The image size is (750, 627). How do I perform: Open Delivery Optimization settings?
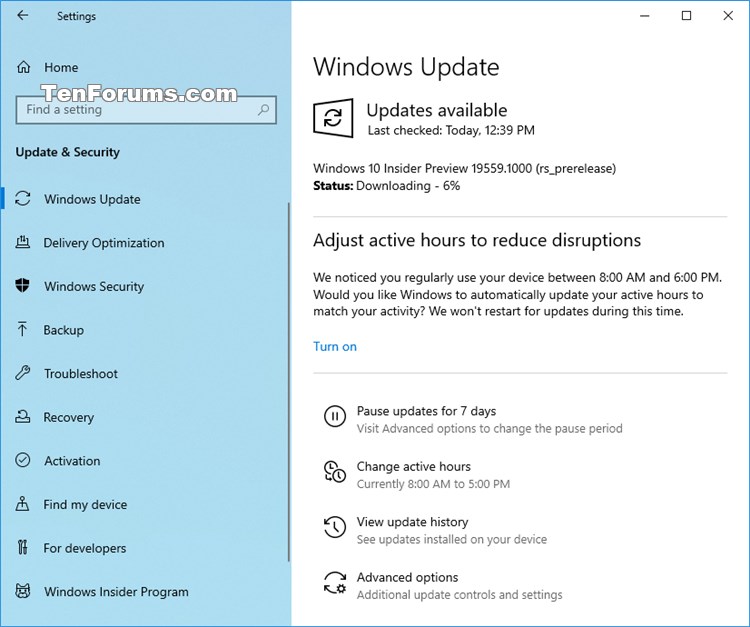[104, 242]
